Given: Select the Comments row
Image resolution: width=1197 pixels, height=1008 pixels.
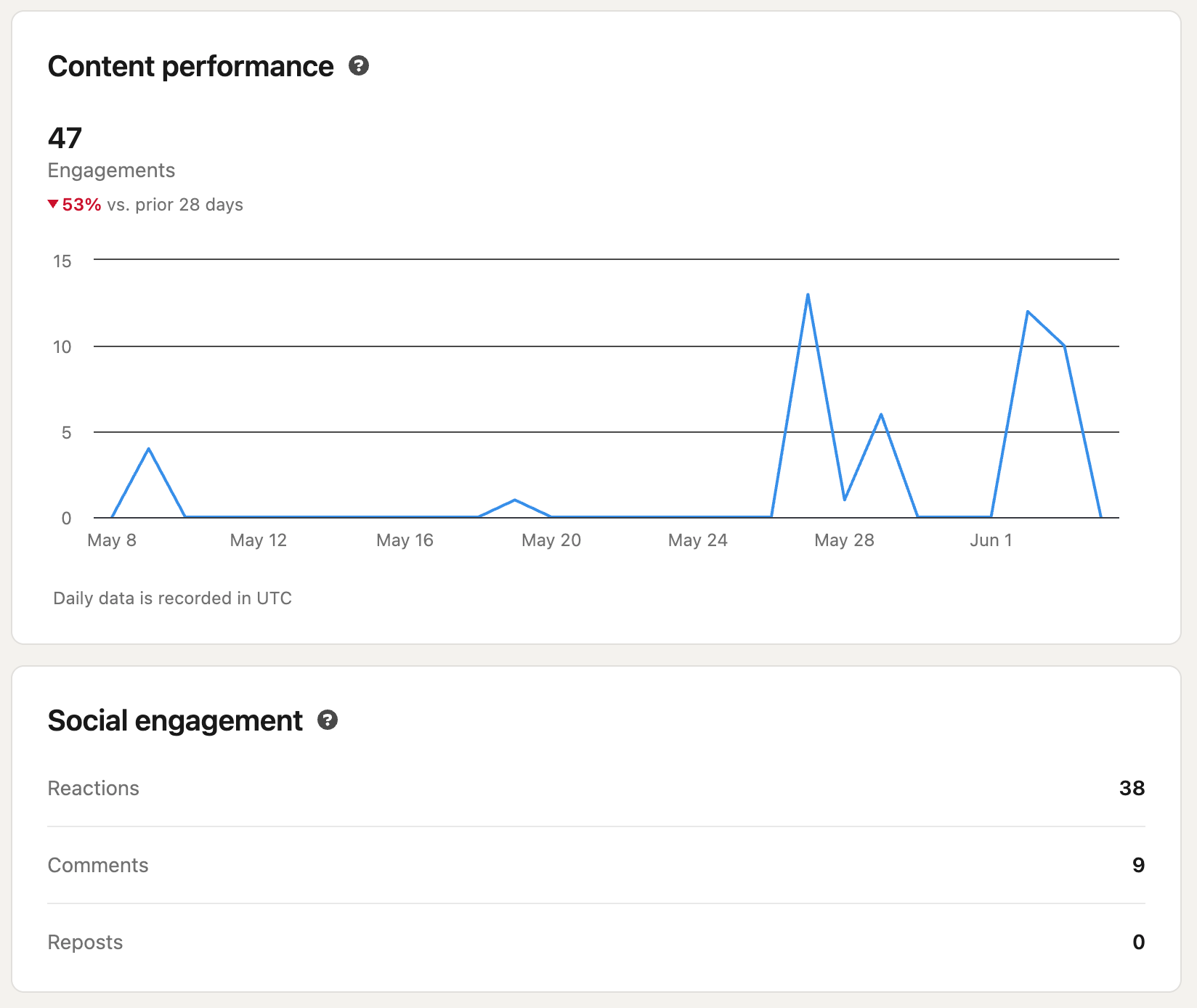Looking at the screenshot, I should coord(97,865).
